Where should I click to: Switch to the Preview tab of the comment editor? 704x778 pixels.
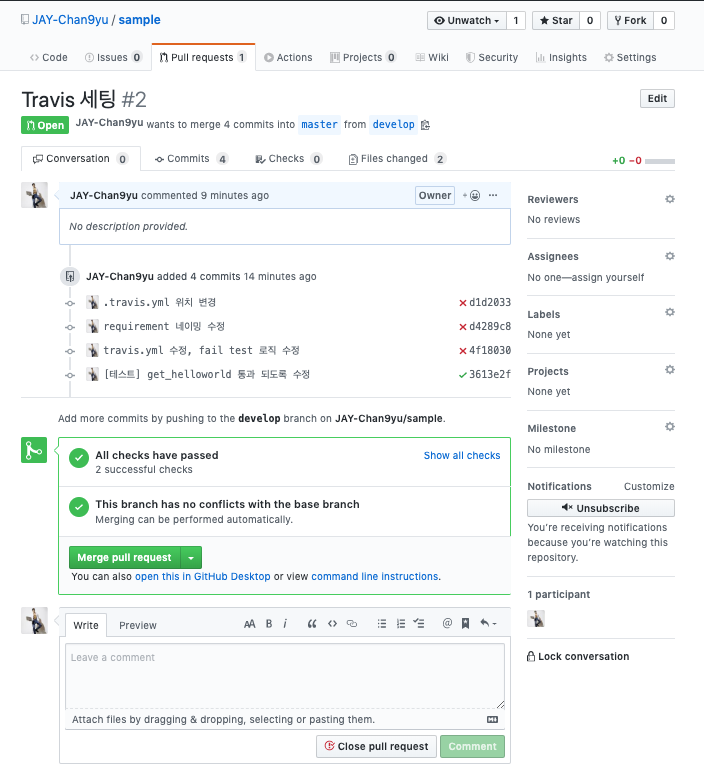(x=138, y=625)
